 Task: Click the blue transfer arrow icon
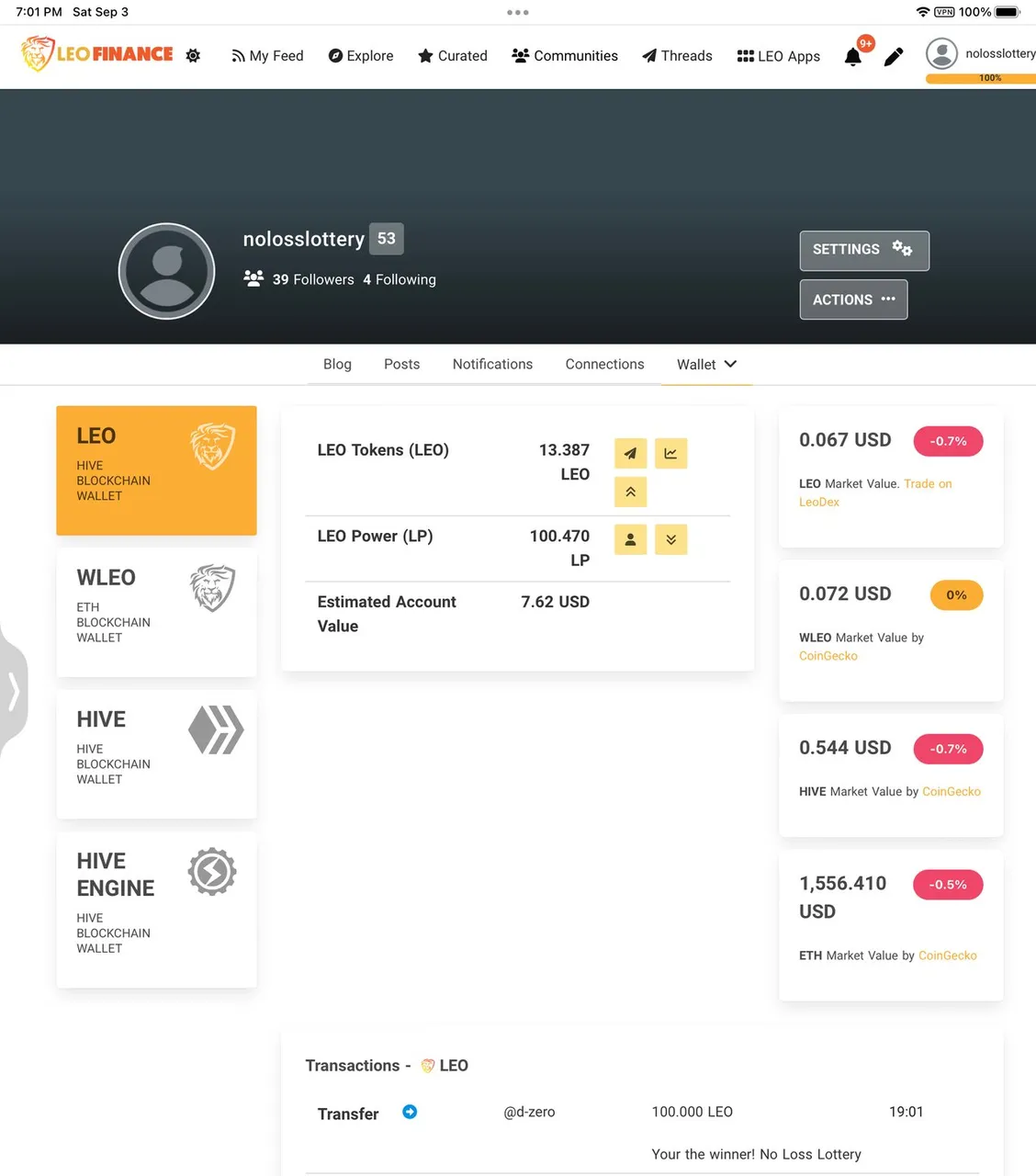click(x=410, y=1112)
